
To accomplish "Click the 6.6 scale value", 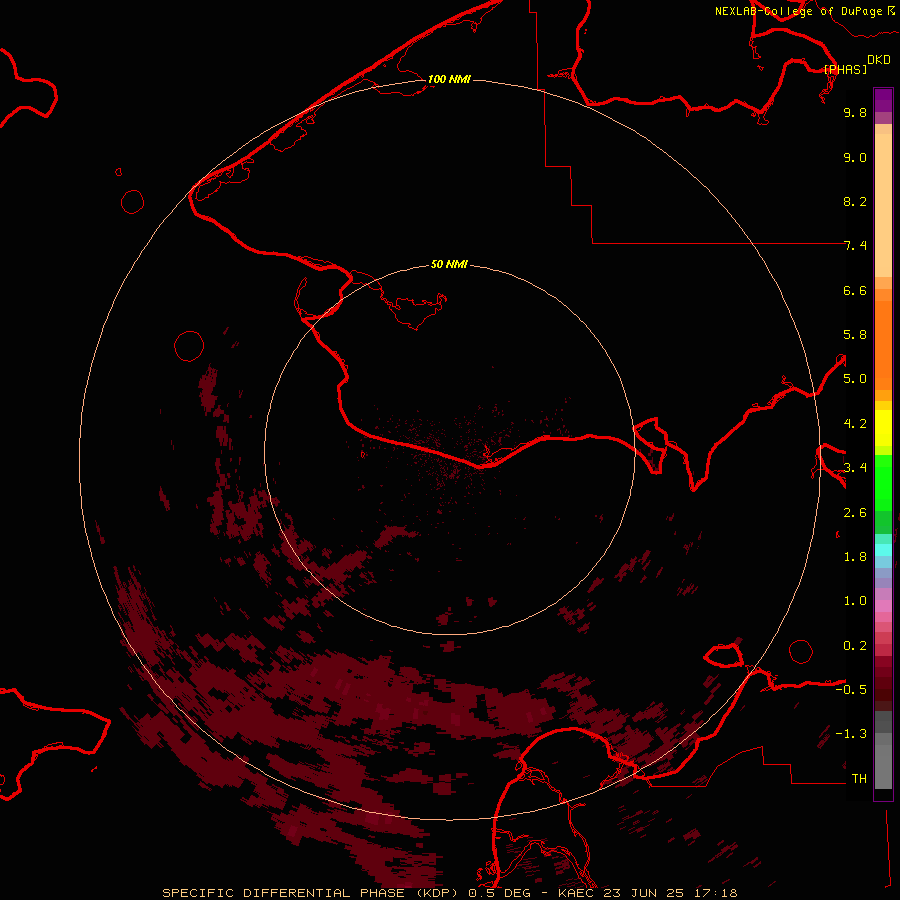I will (855, 290).
